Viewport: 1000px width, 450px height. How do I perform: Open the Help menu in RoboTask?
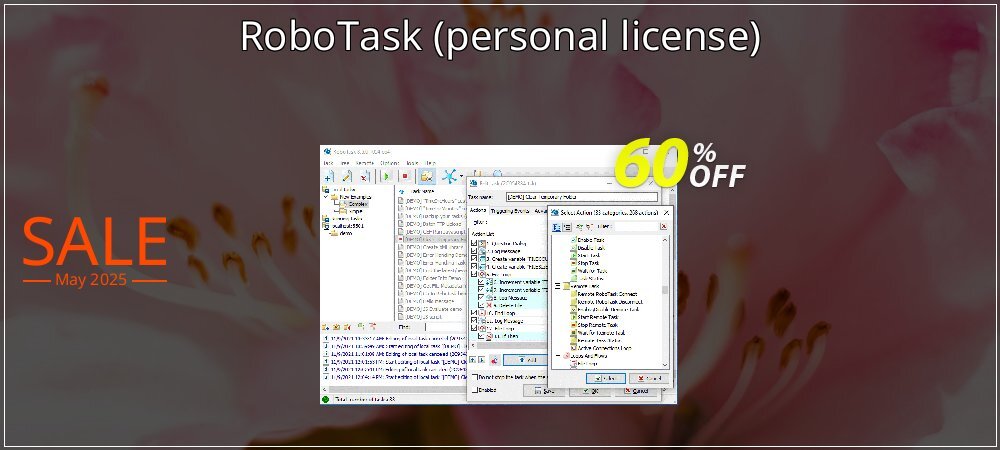tap(430, 163)
